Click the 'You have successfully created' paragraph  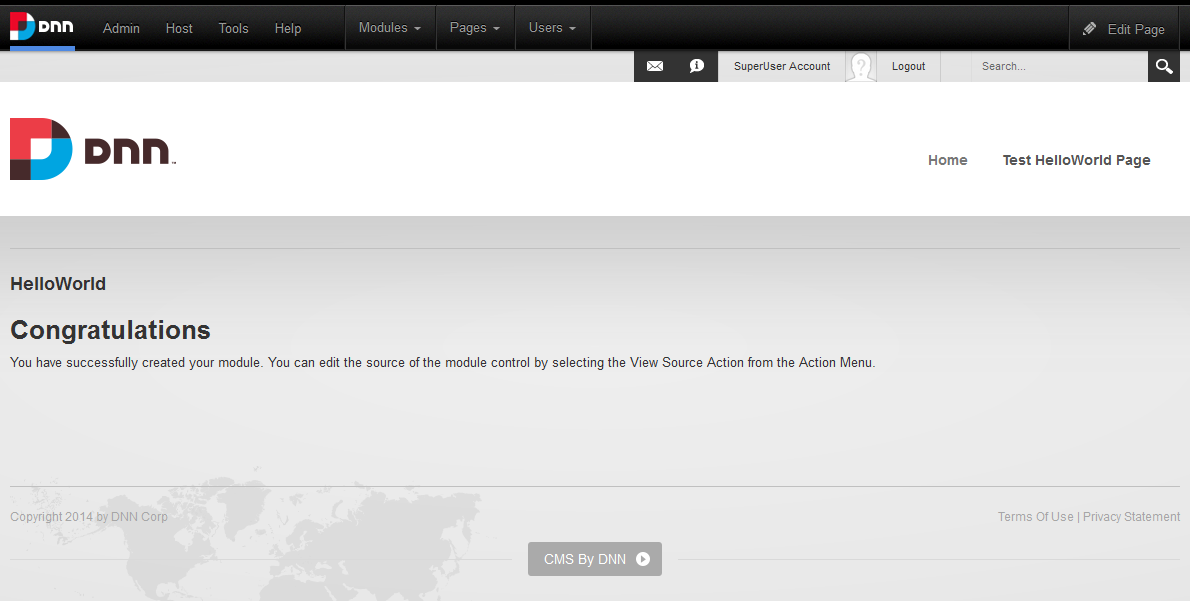tap(442, 363)
